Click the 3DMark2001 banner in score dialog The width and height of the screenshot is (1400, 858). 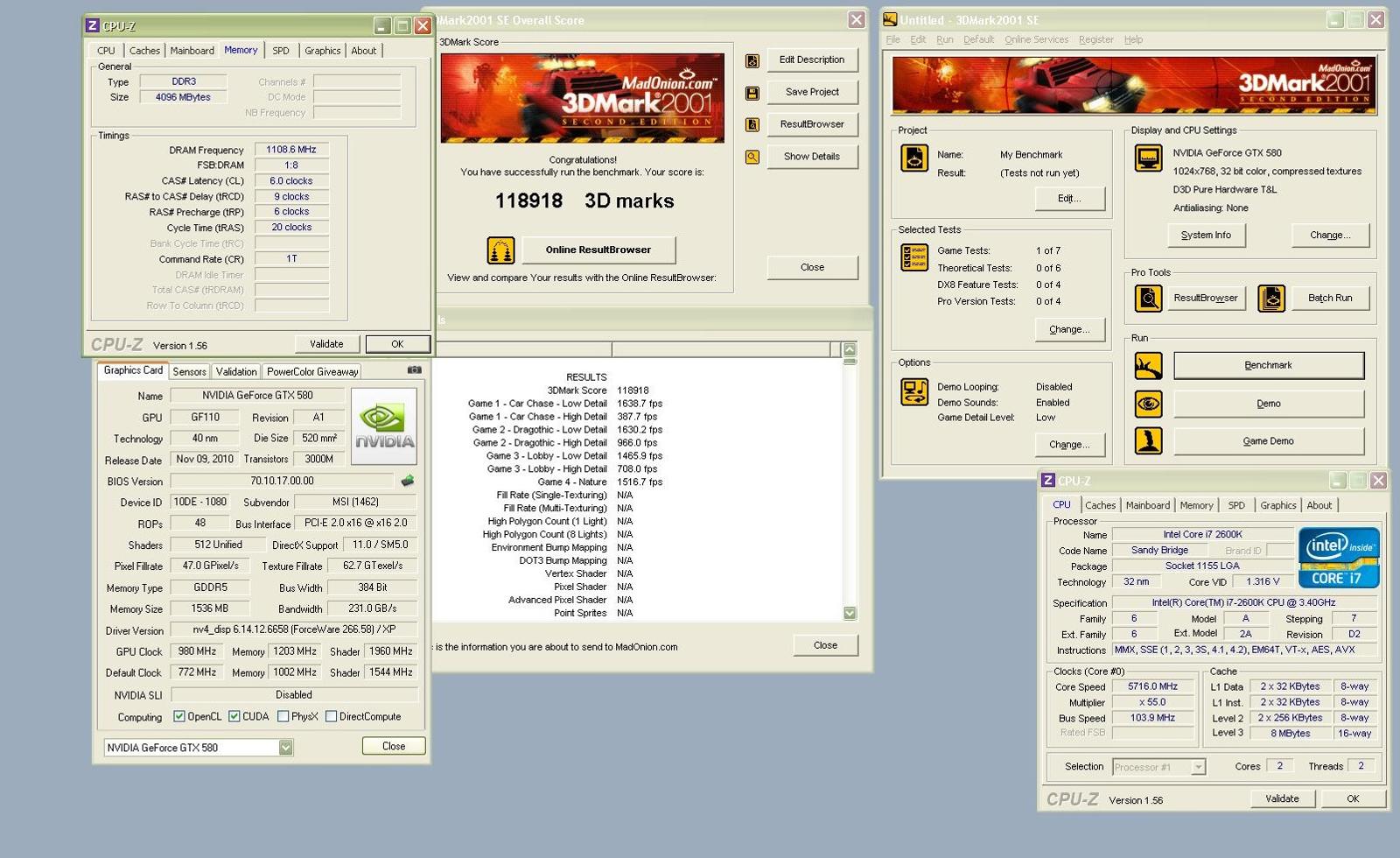tap(582, 98)
